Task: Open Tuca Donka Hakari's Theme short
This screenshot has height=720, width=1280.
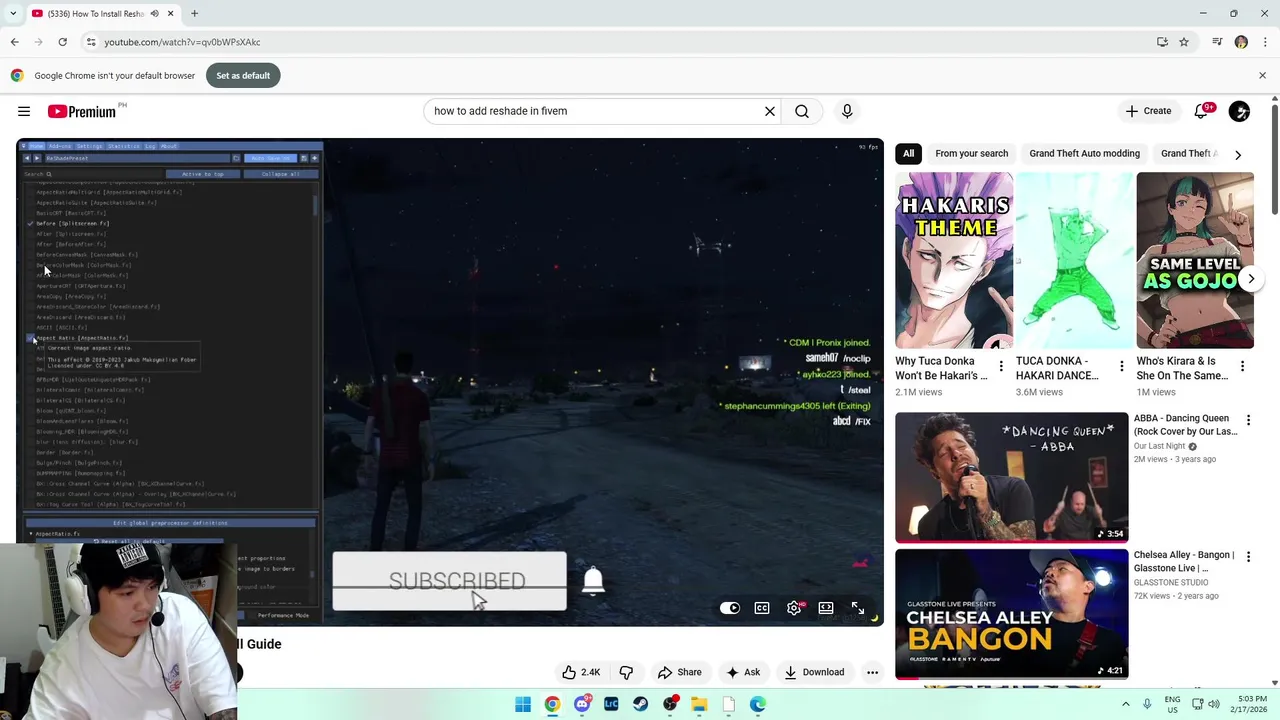Action: (x=954, y=260)
